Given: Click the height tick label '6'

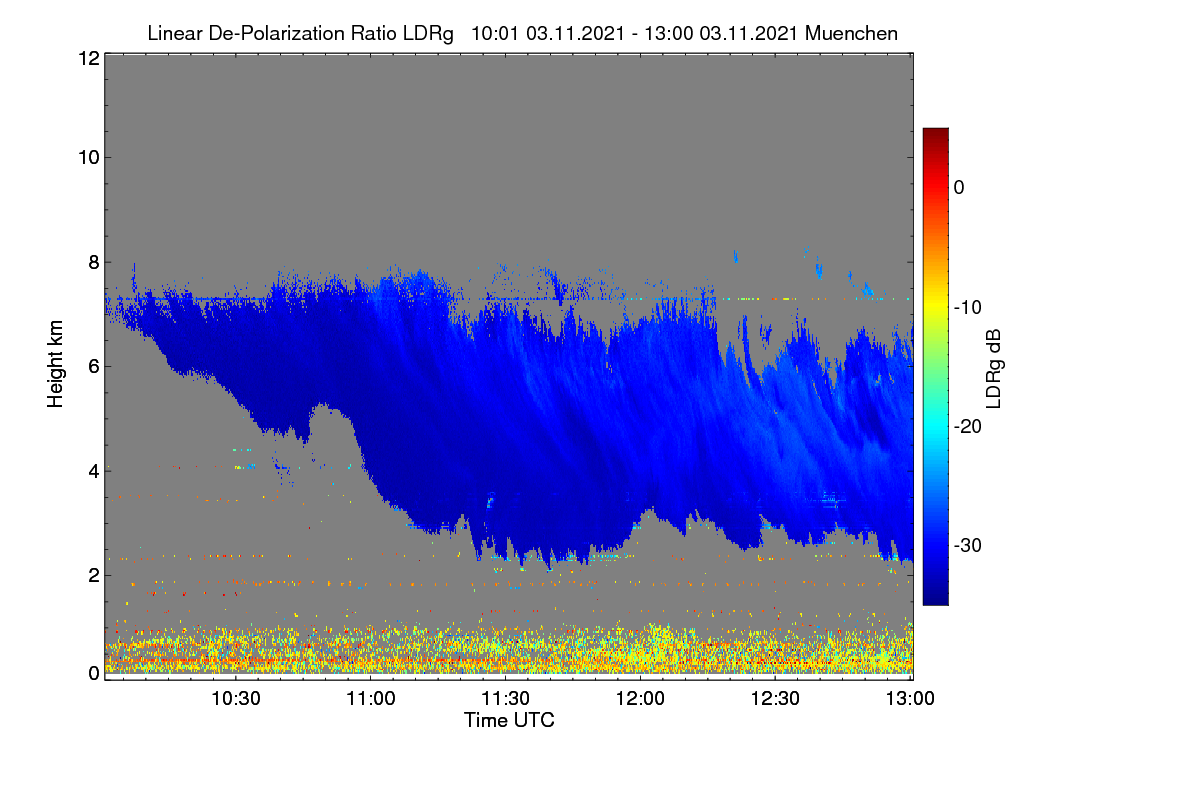Looking at the screenshot, I should coord(93,366).
